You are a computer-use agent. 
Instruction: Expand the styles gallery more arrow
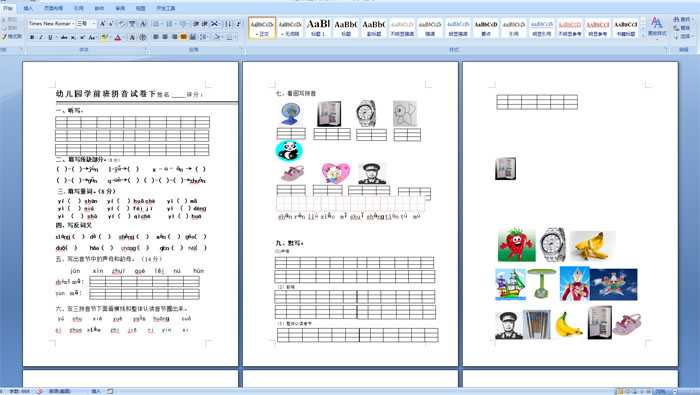(x=643, y=35)
